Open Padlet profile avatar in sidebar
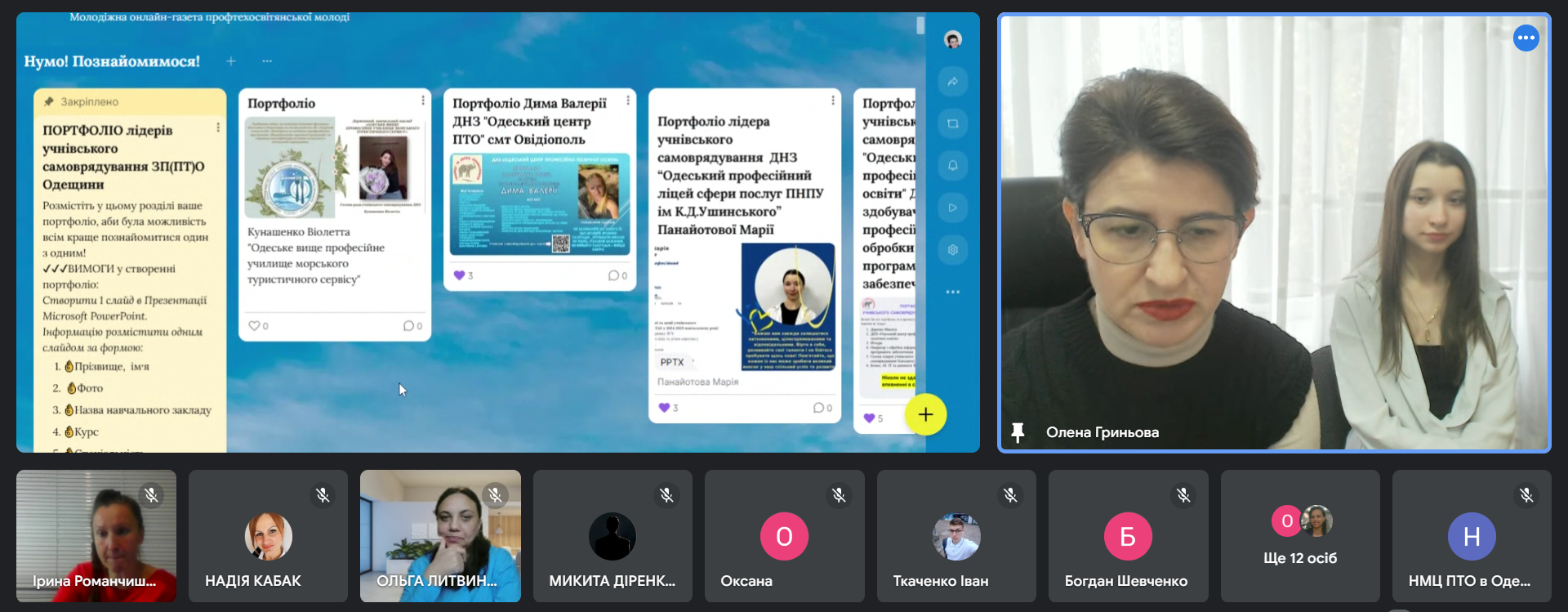The image size is (1568, 612). pos(952,39)
